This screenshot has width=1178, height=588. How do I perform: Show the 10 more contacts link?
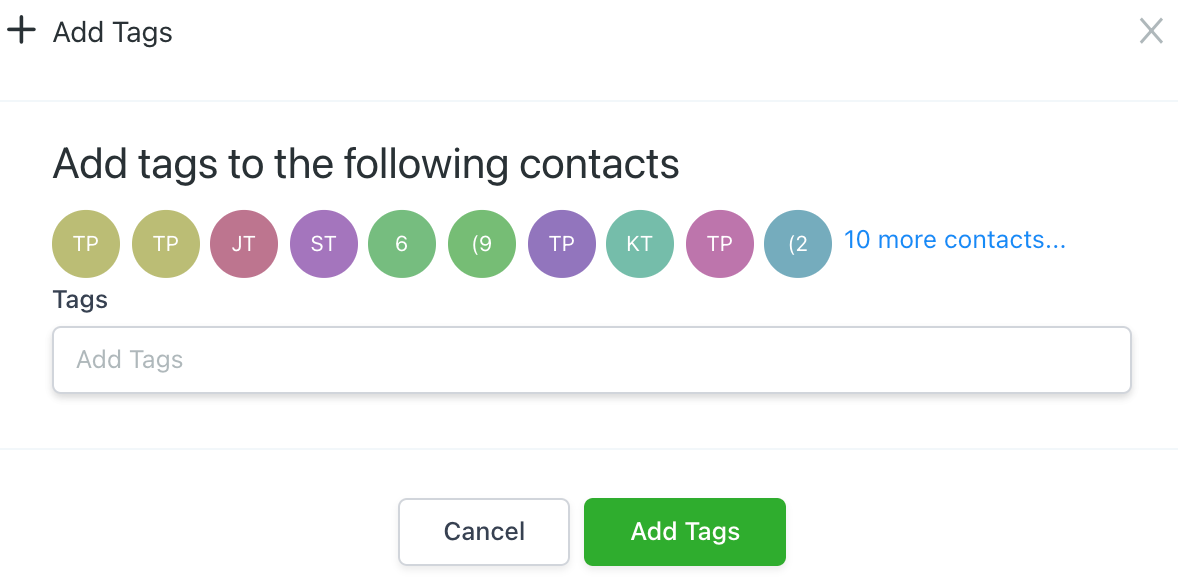coord(954,240)
